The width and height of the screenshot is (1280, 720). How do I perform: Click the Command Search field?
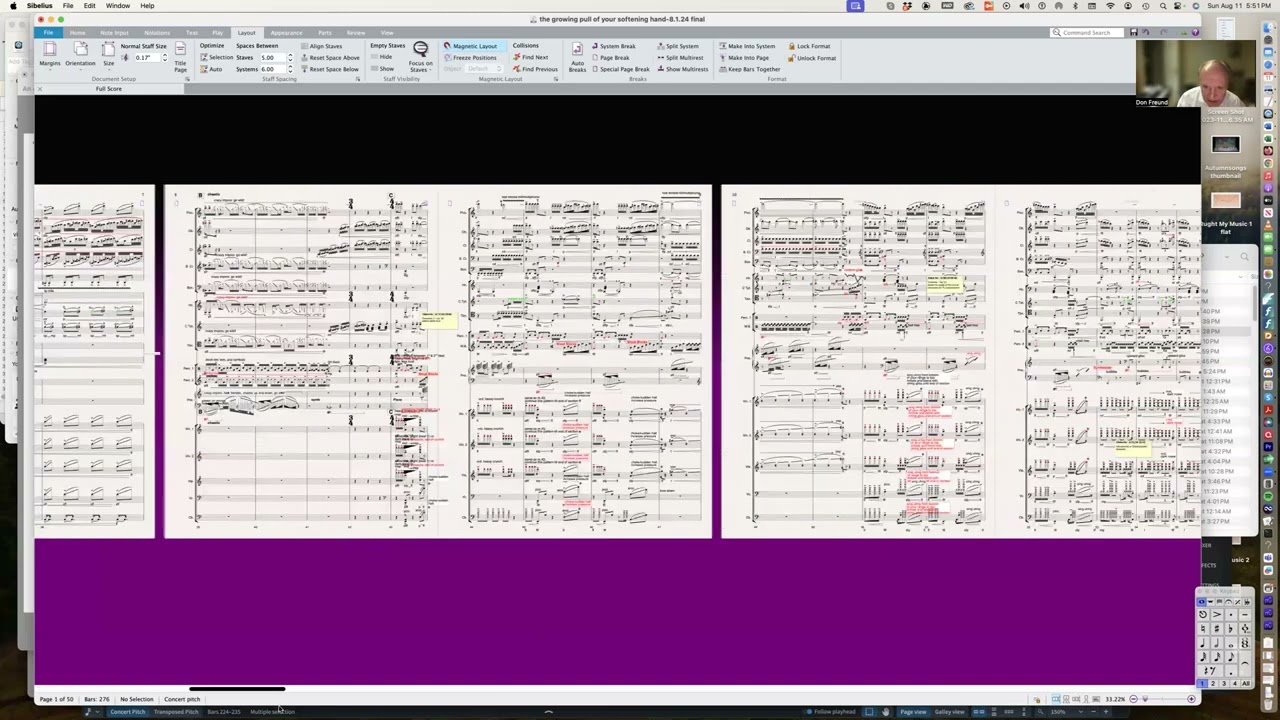[1087, 33]
